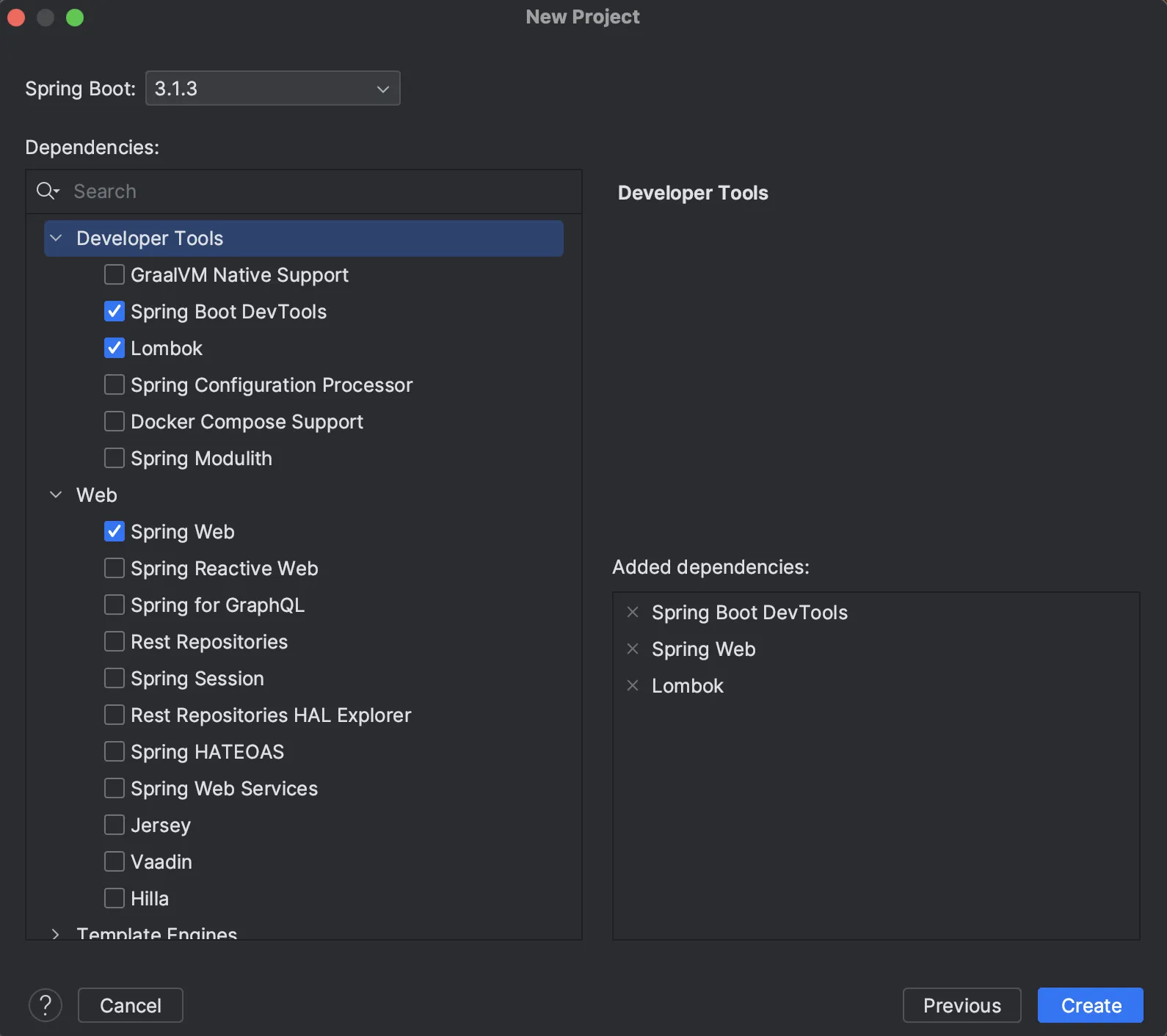
Task: Click Spring Web text in Added dependencies
Action: pos(704,649)
